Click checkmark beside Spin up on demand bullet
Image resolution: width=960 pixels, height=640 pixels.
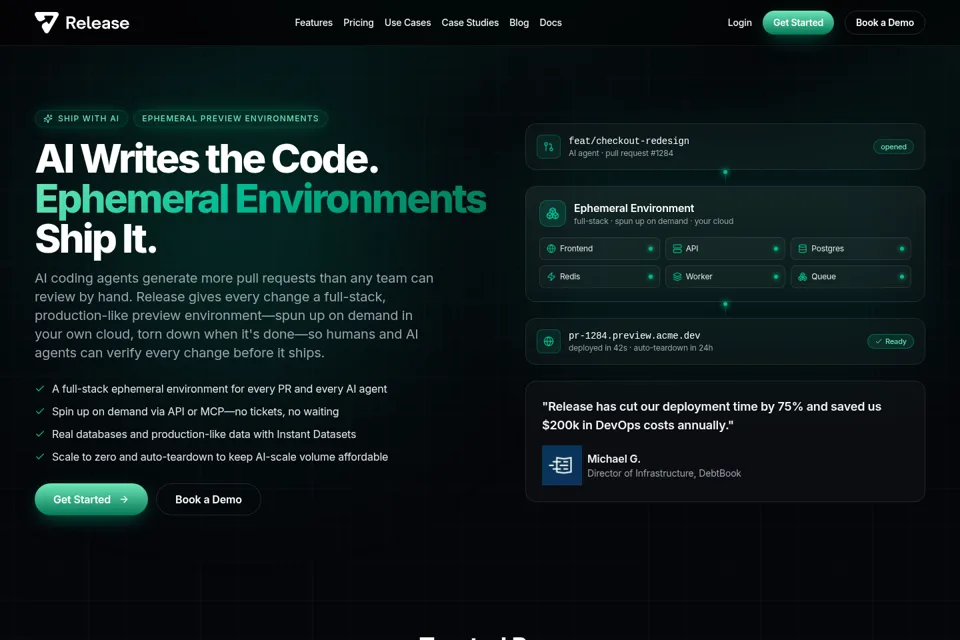pos(40,412)
